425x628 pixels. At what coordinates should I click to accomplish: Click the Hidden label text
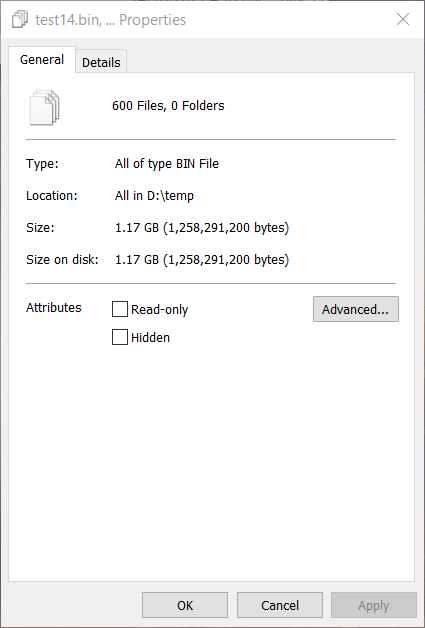[150, 338]
